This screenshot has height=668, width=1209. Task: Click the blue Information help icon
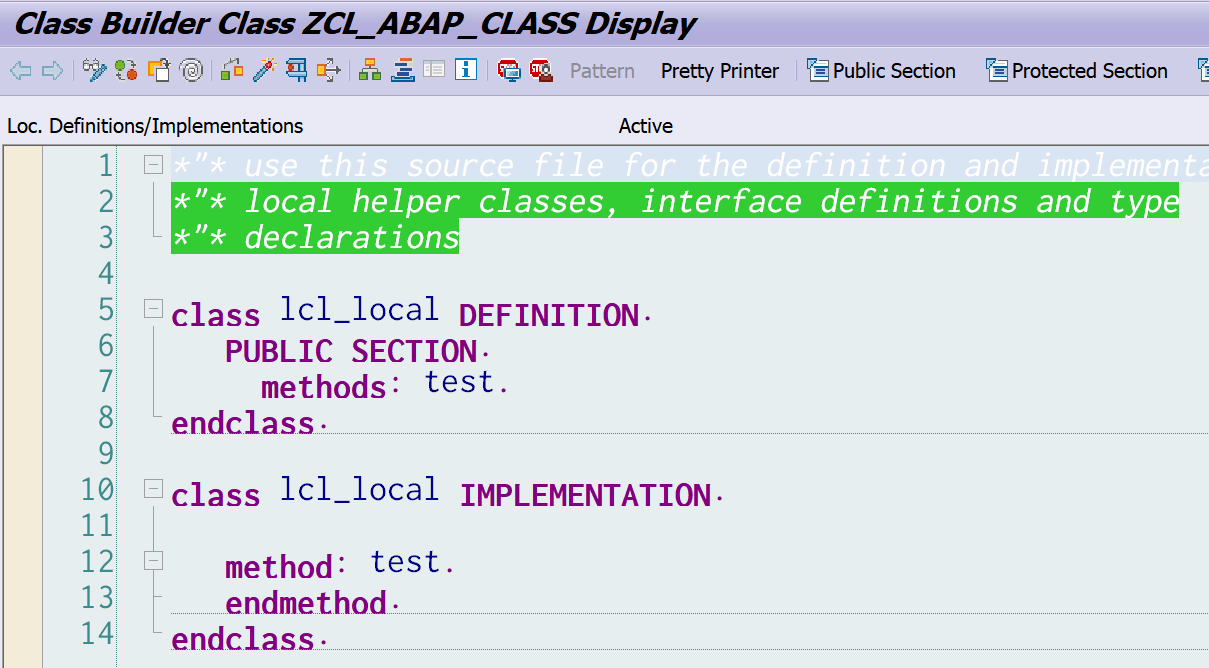[x=466, y=70]
